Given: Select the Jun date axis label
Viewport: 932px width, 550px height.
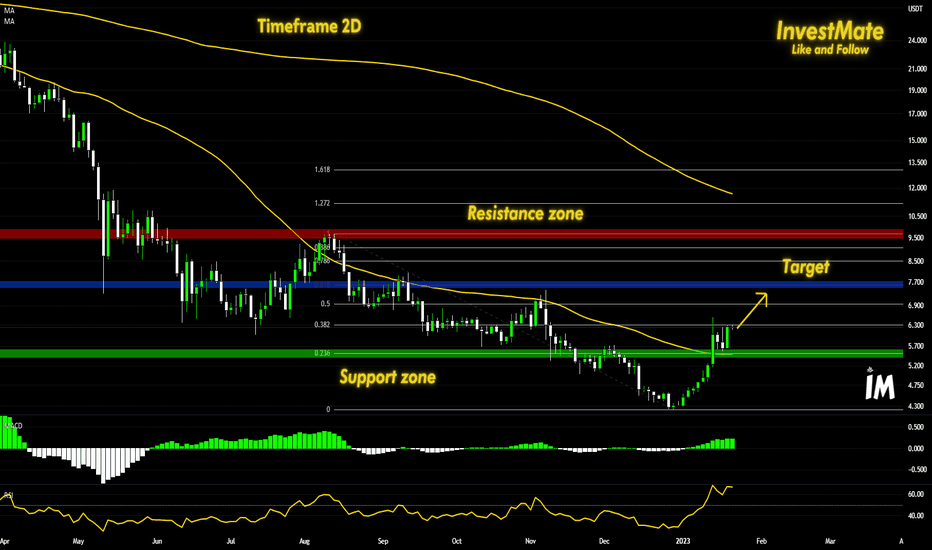Looking at the screenshot, I should pyautogui.click(x=157, y=542).
